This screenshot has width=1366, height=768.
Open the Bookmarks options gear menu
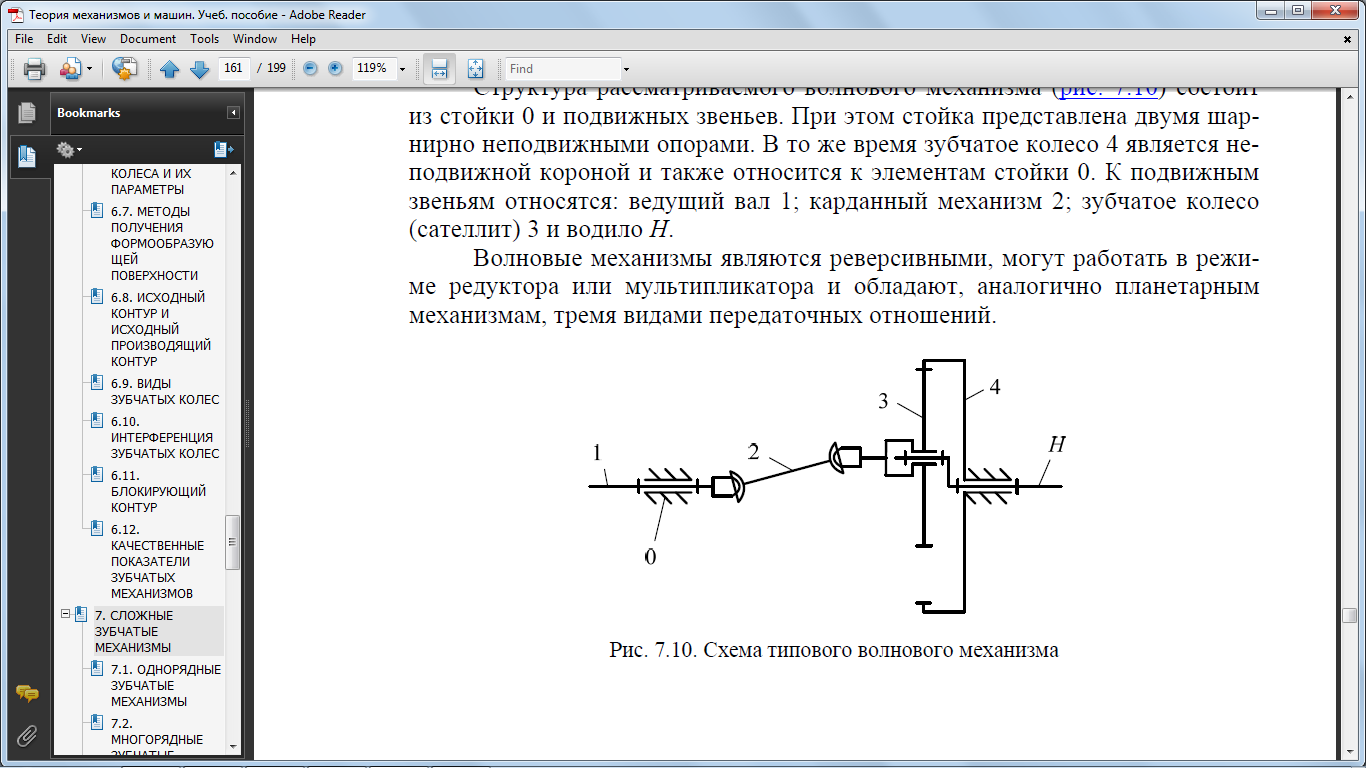point(69,150)
